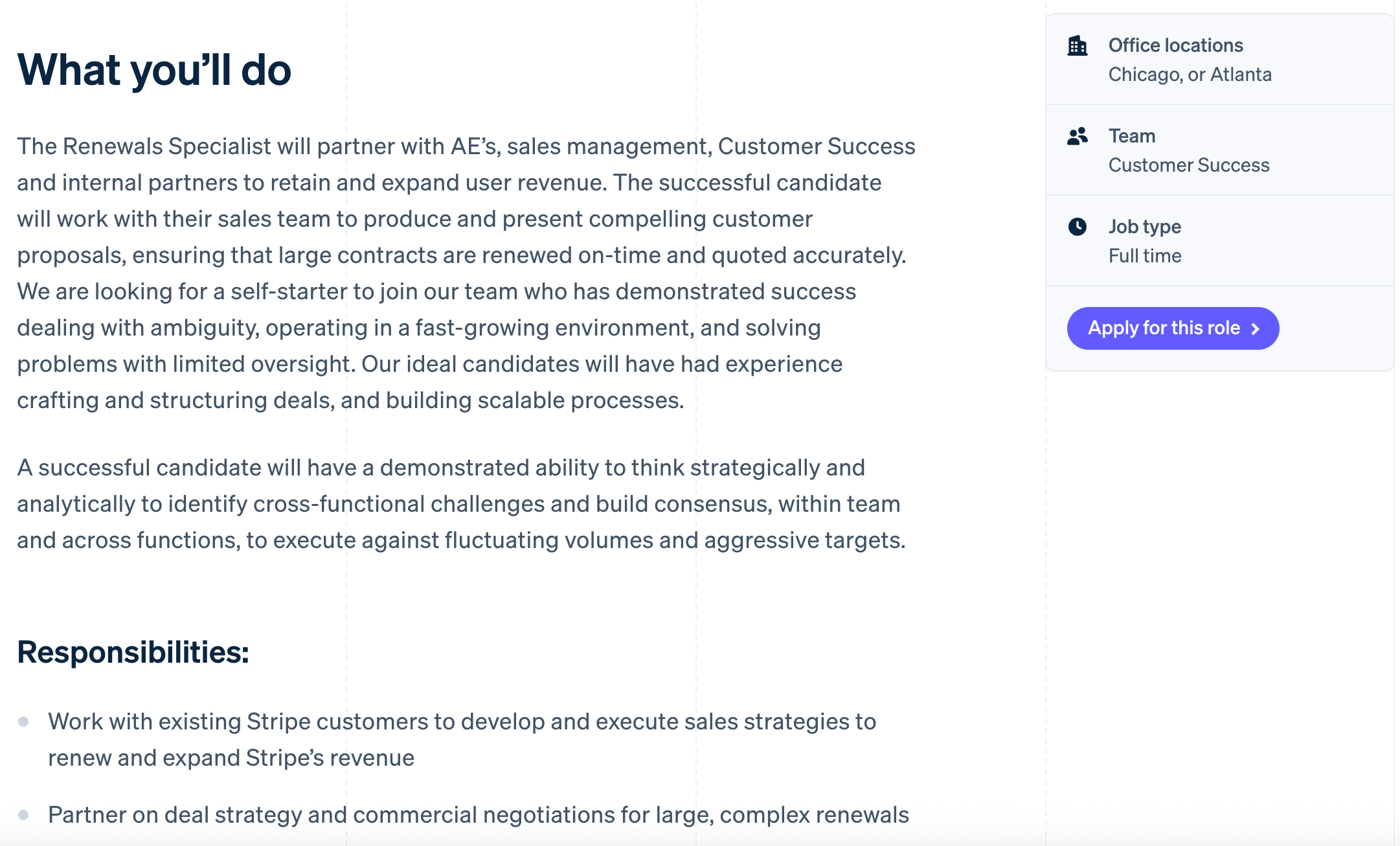Click the Chicago, or Atlanta text

click(x=1190, y=74)
